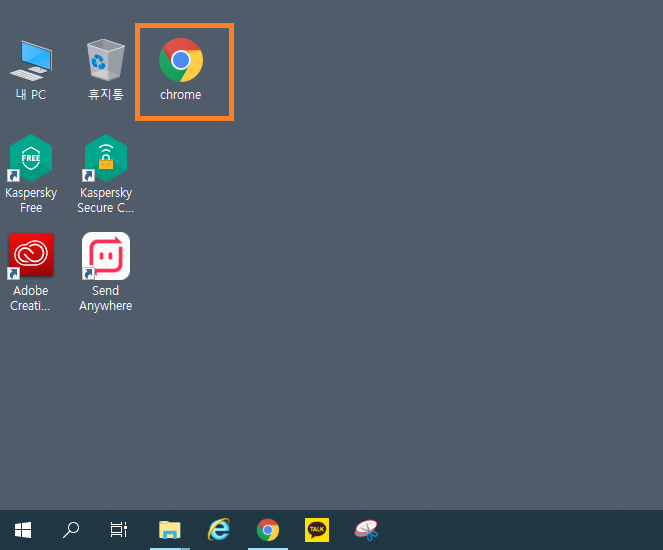
Task: Click the '내 PC' label text
Action: (31, 94)
